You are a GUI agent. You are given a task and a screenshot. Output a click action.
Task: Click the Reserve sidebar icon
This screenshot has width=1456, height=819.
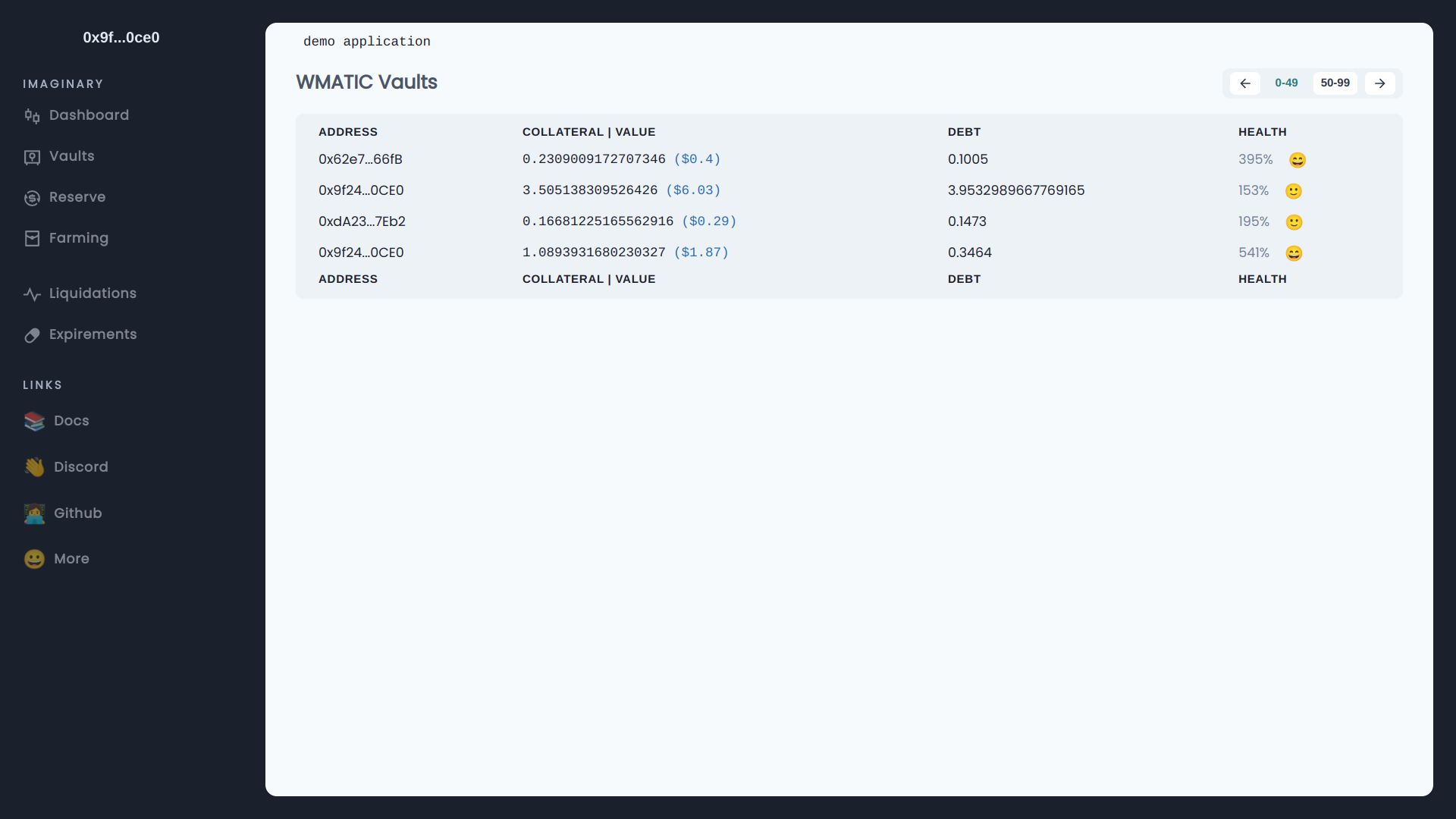click(32, 198)
